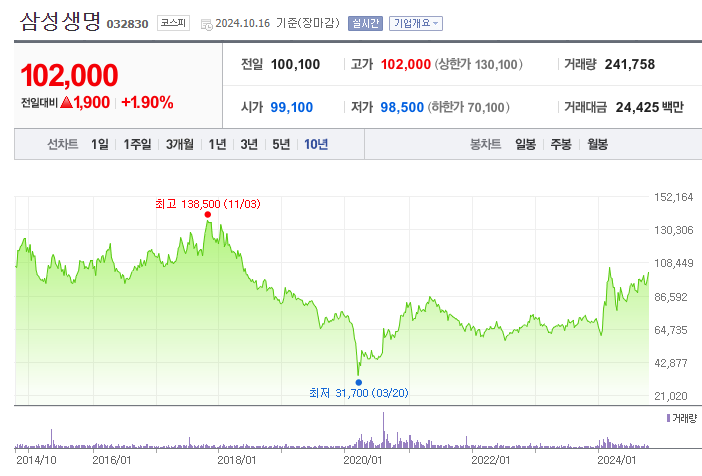Switch chart to 1년 range
Viewport: 702px width, 476px height.
[217, 144]
